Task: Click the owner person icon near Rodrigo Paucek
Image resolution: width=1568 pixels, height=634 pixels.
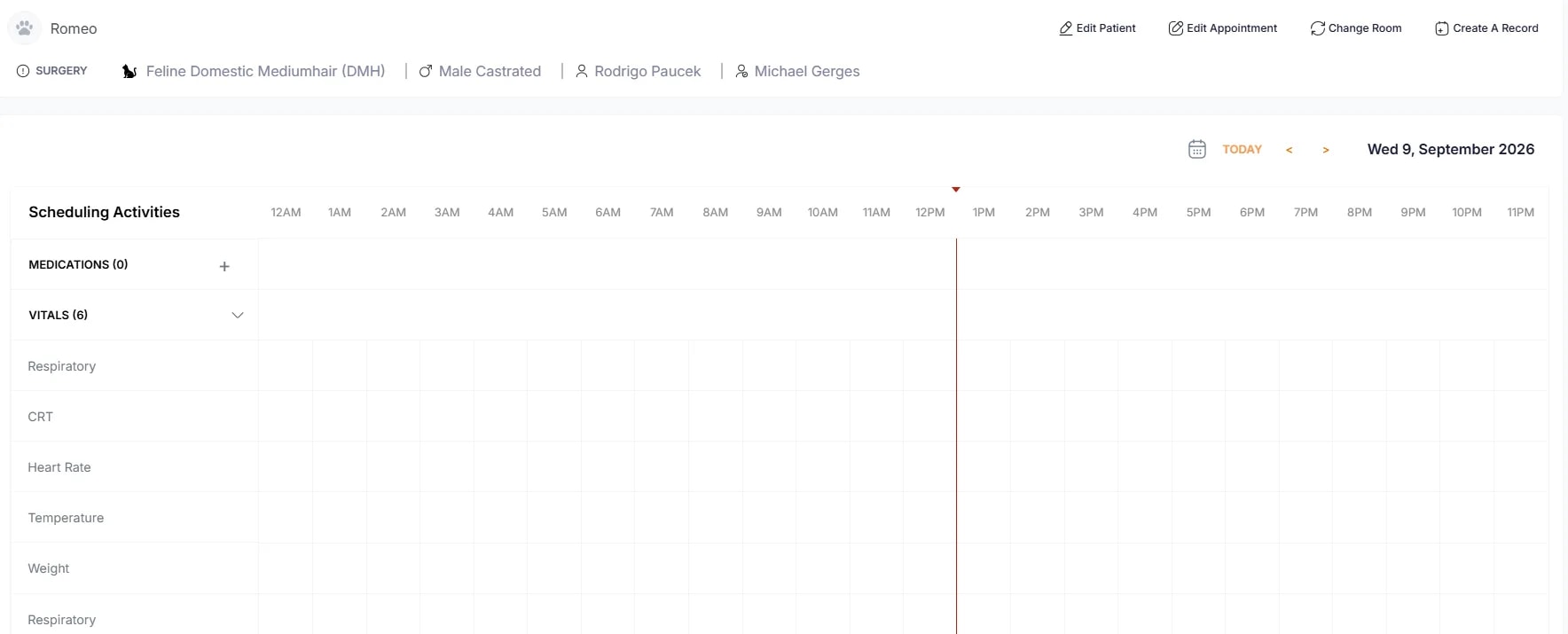Action: [582, 71]
